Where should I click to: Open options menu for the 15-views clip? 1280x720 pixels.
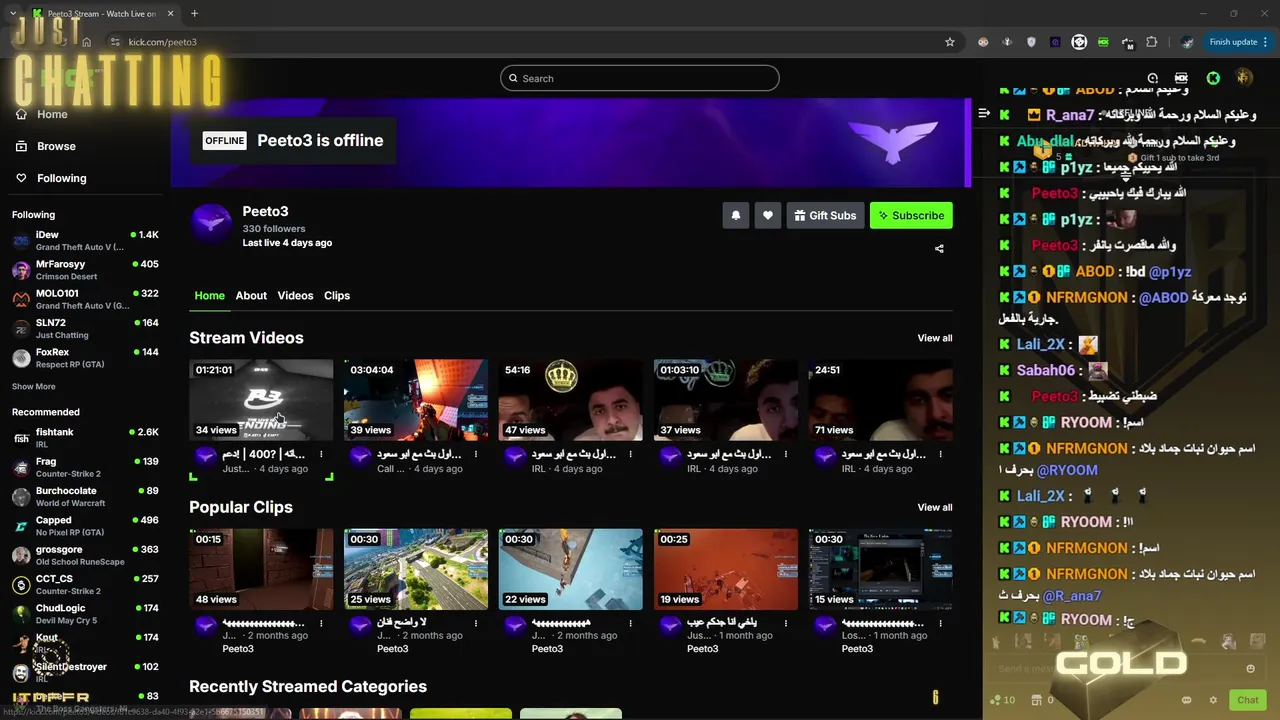940,623
